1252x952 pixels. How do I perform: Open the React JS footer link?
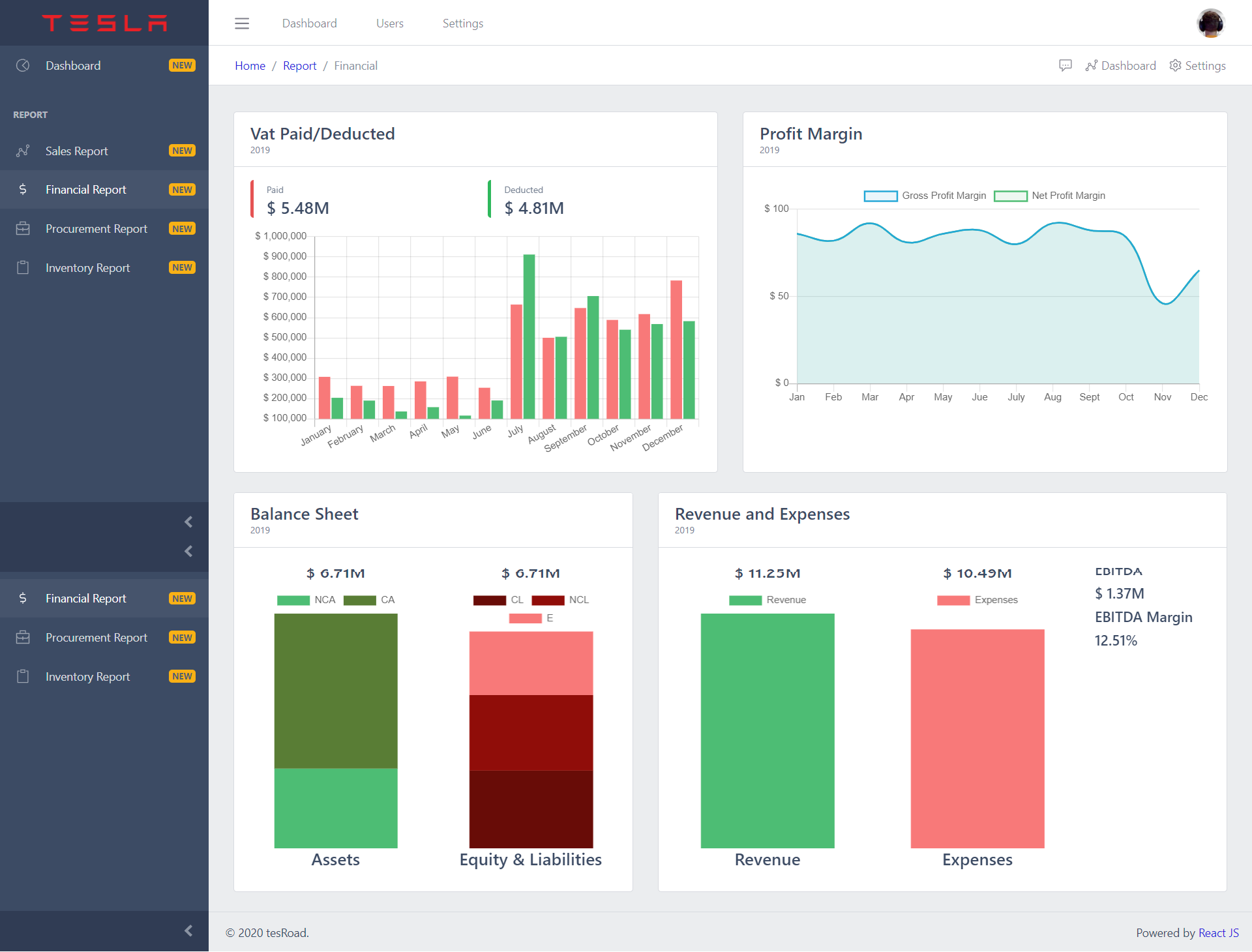(1218, 932)
